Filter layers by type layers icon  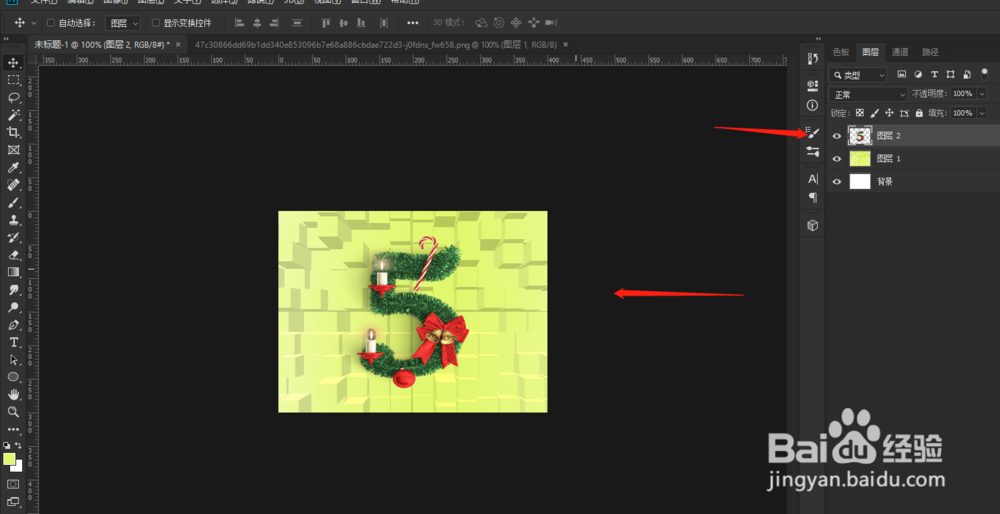[x=934, y=75]
